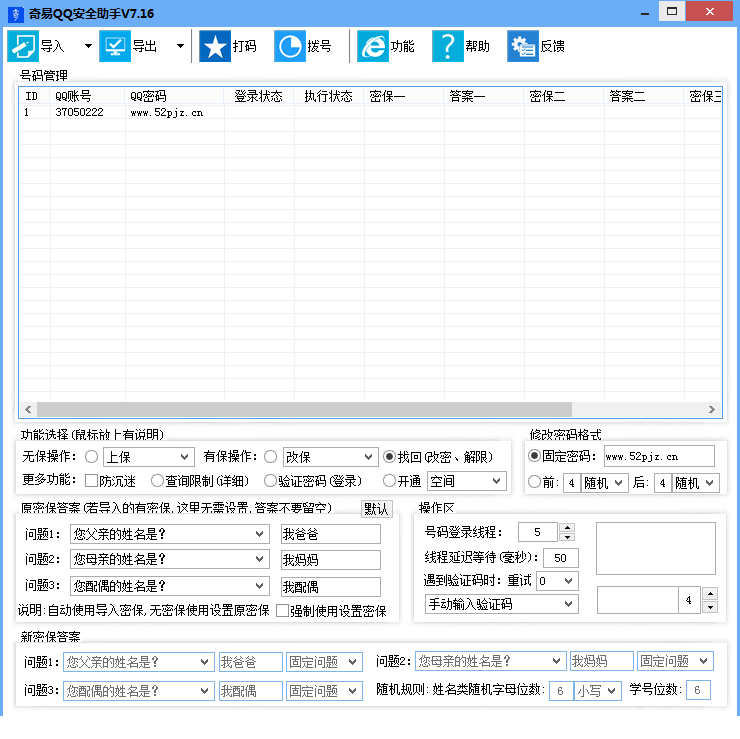
Task: Select the 开通 radio button
Action: (x=389, y=481)
